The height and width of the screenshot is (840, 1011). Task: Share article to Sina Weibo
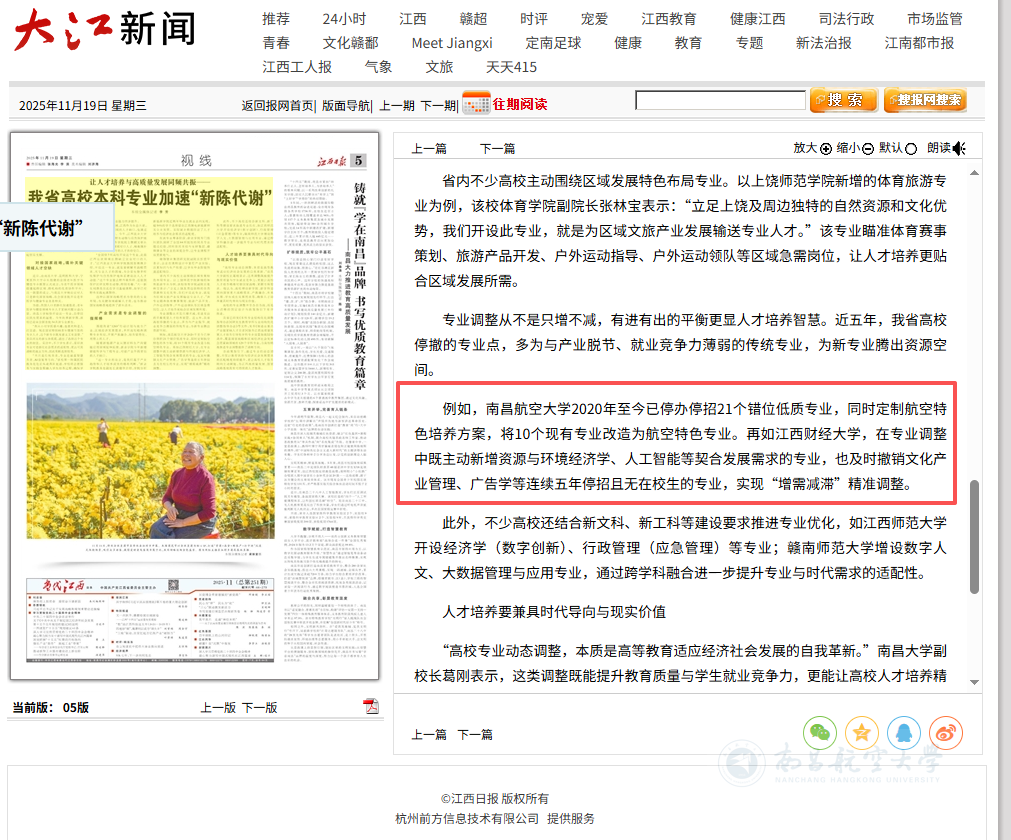click(x=945, y=732)
